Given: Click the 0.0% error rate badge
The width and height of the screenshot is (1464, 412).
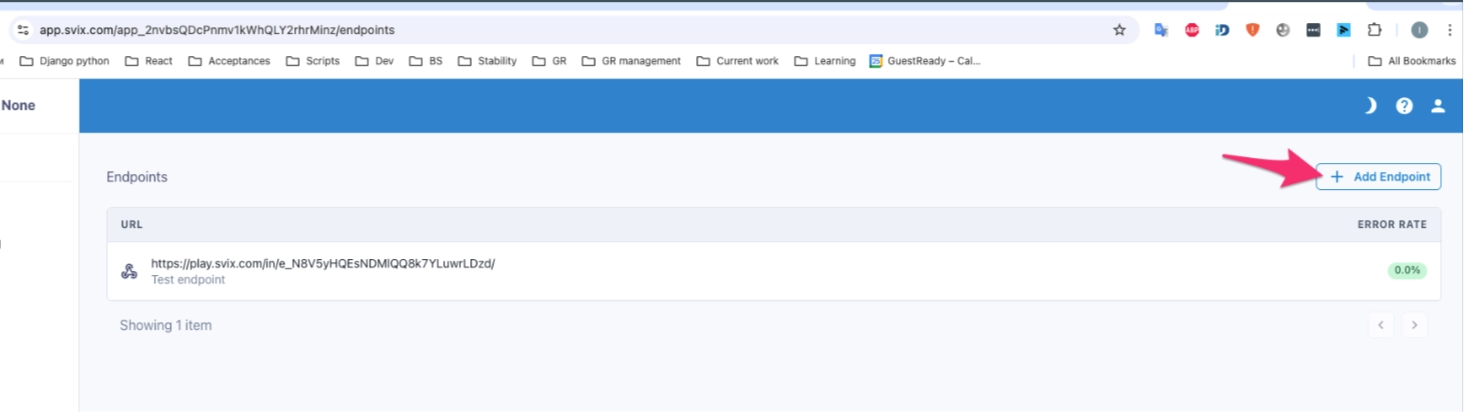Looking at the screenshot, I should tap(1407, 270).
